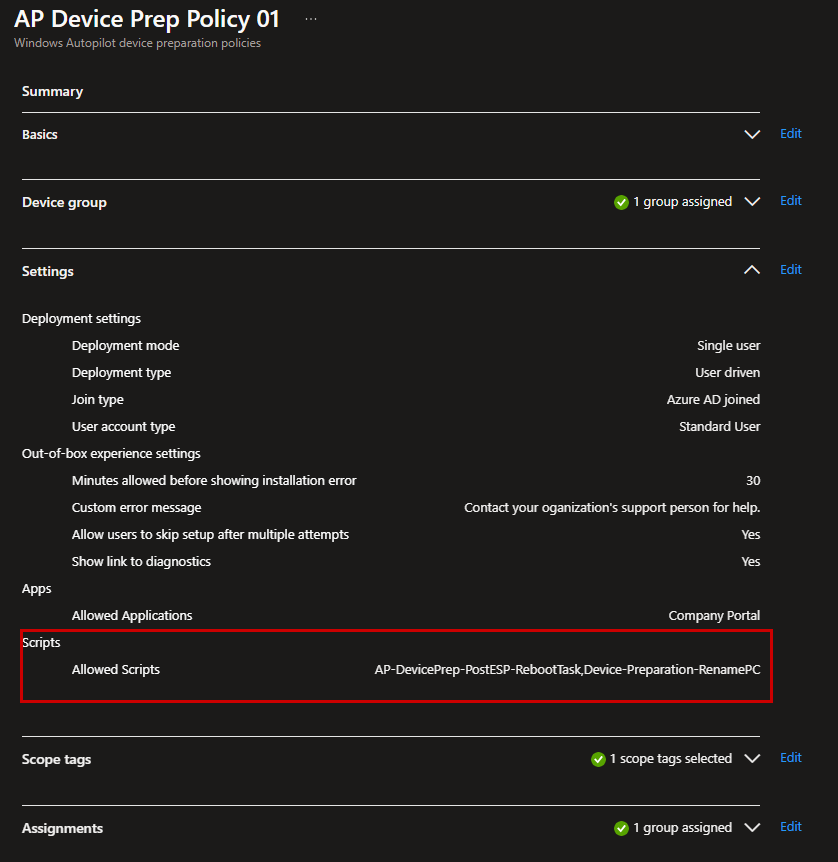Image resolution: width=838 pixels, height=862 pixels.
Task: Expand the Assignments section chevron
Action: coord(752,828)
